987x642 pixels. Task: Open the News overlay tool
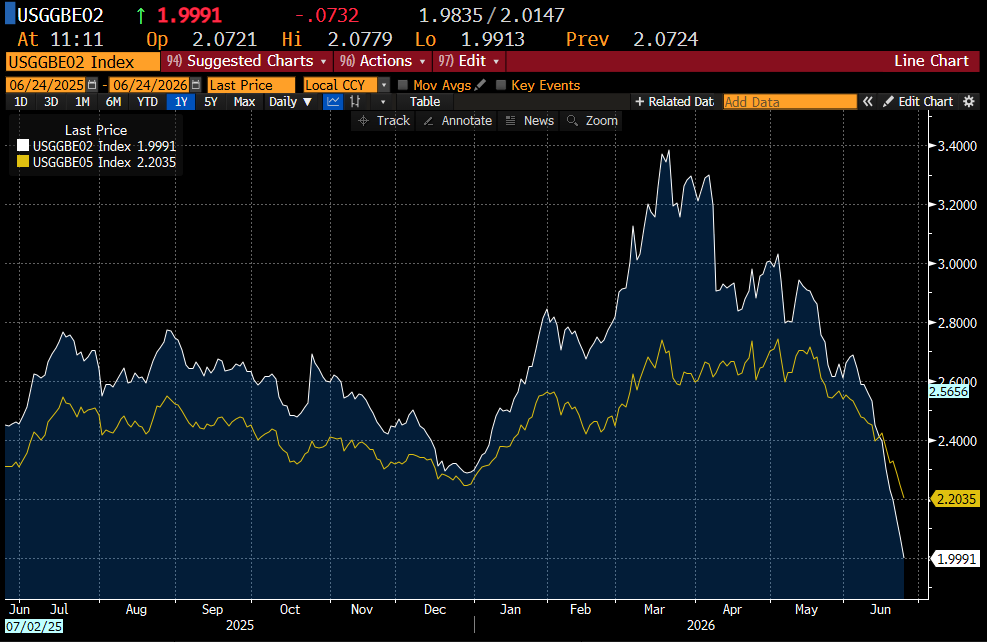coord(530,120)
